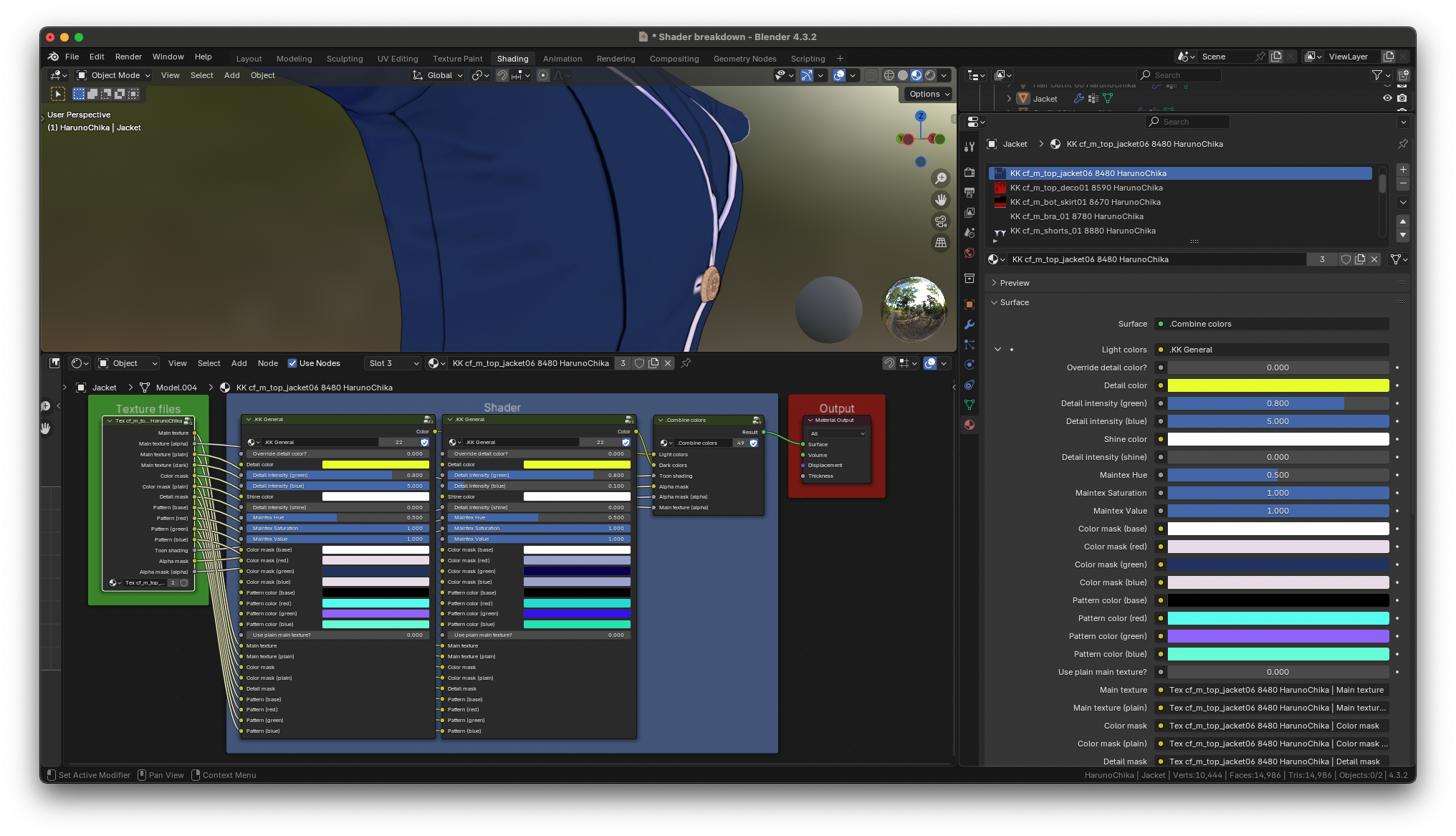The width and height of the screenshot is (1456, 836).
Task: Click the yellow Detail color swatch in properties
Action: click(x=1278, y=385)
